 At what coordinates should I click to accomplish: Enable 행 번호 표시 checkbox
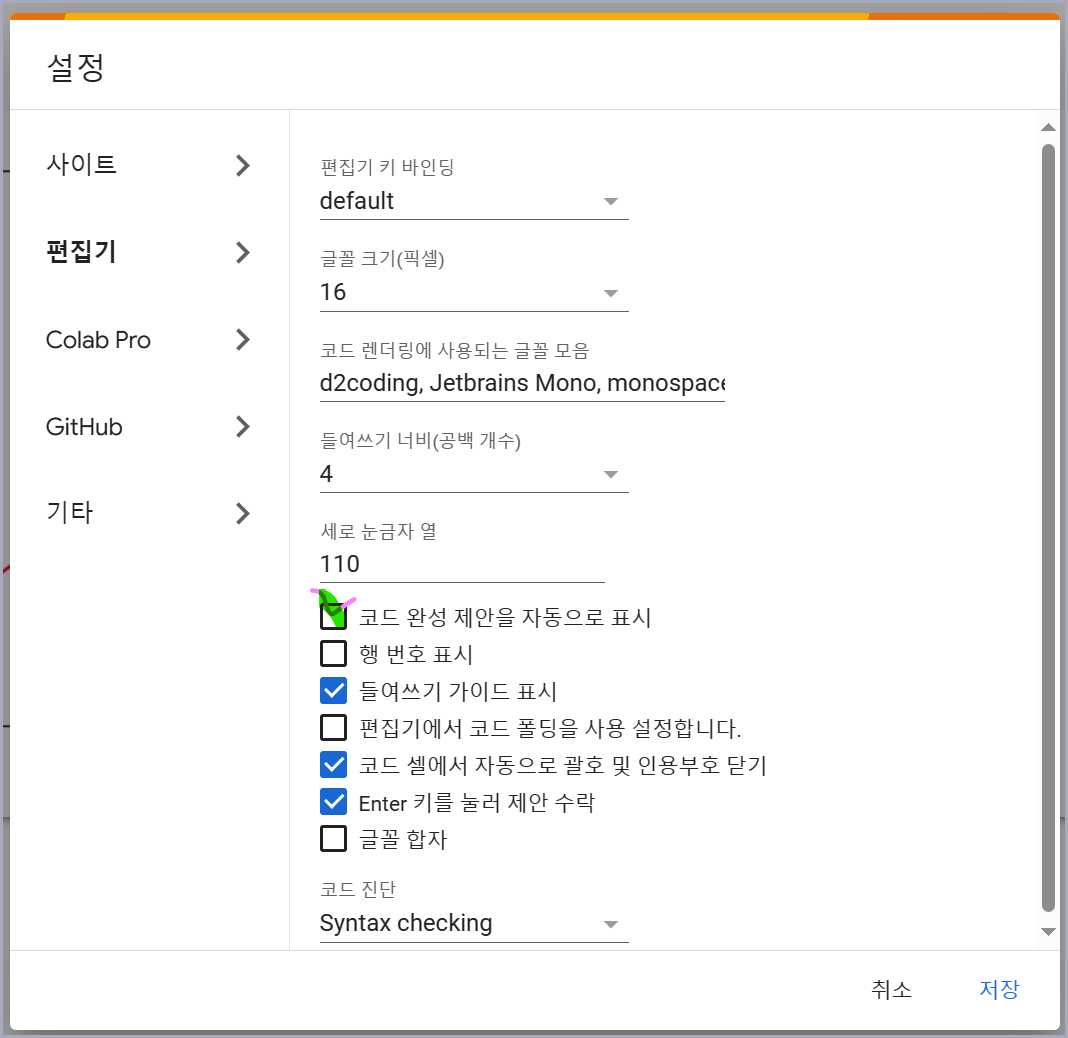[334, 654]
